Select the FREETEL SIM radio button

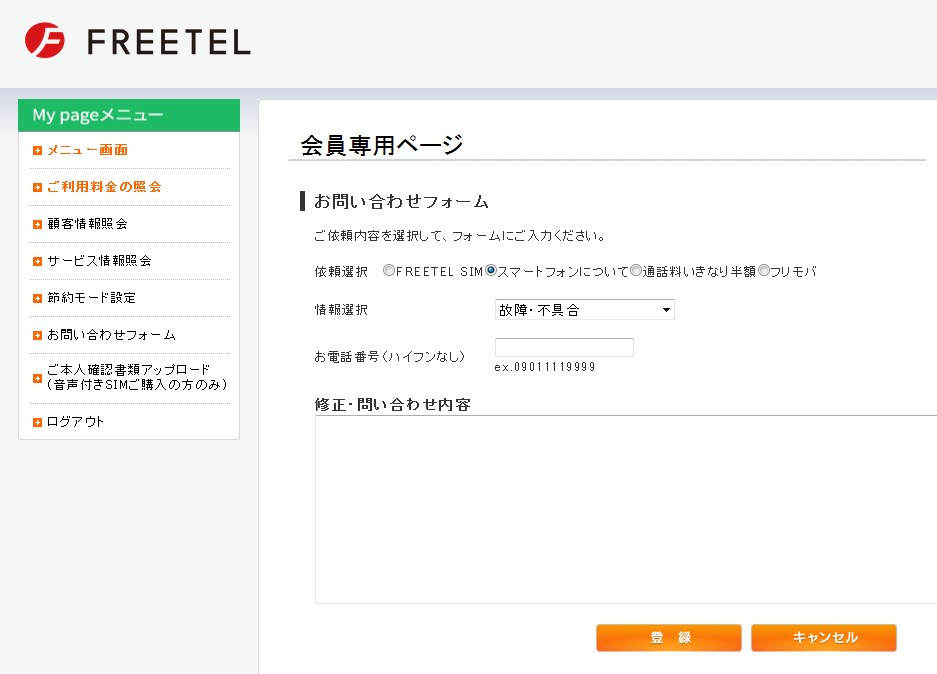click(x=389, y=271)
